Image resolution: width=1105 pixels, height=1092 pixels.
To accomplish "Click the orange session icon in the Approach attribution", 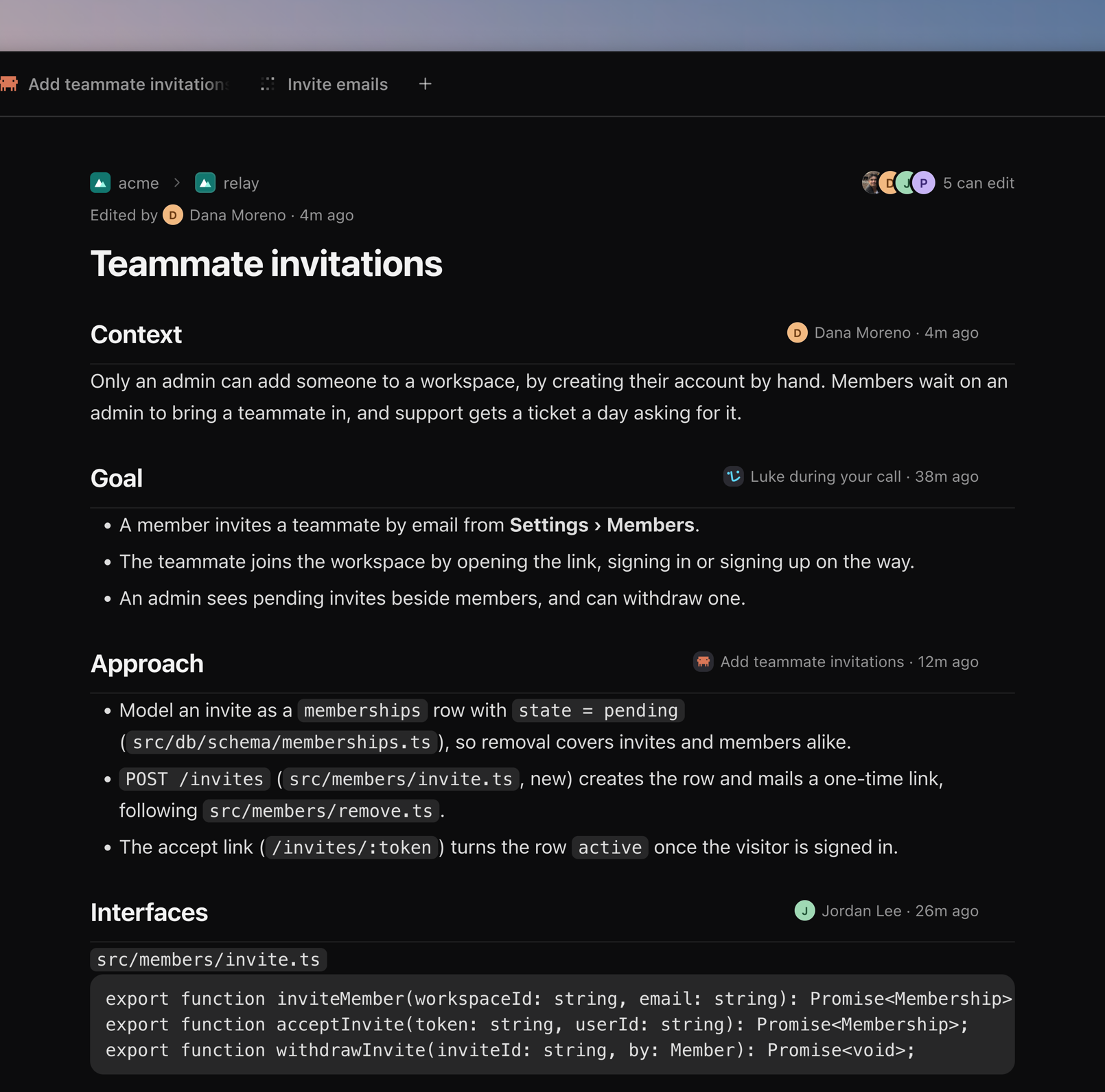I will (x=703, y=662).
